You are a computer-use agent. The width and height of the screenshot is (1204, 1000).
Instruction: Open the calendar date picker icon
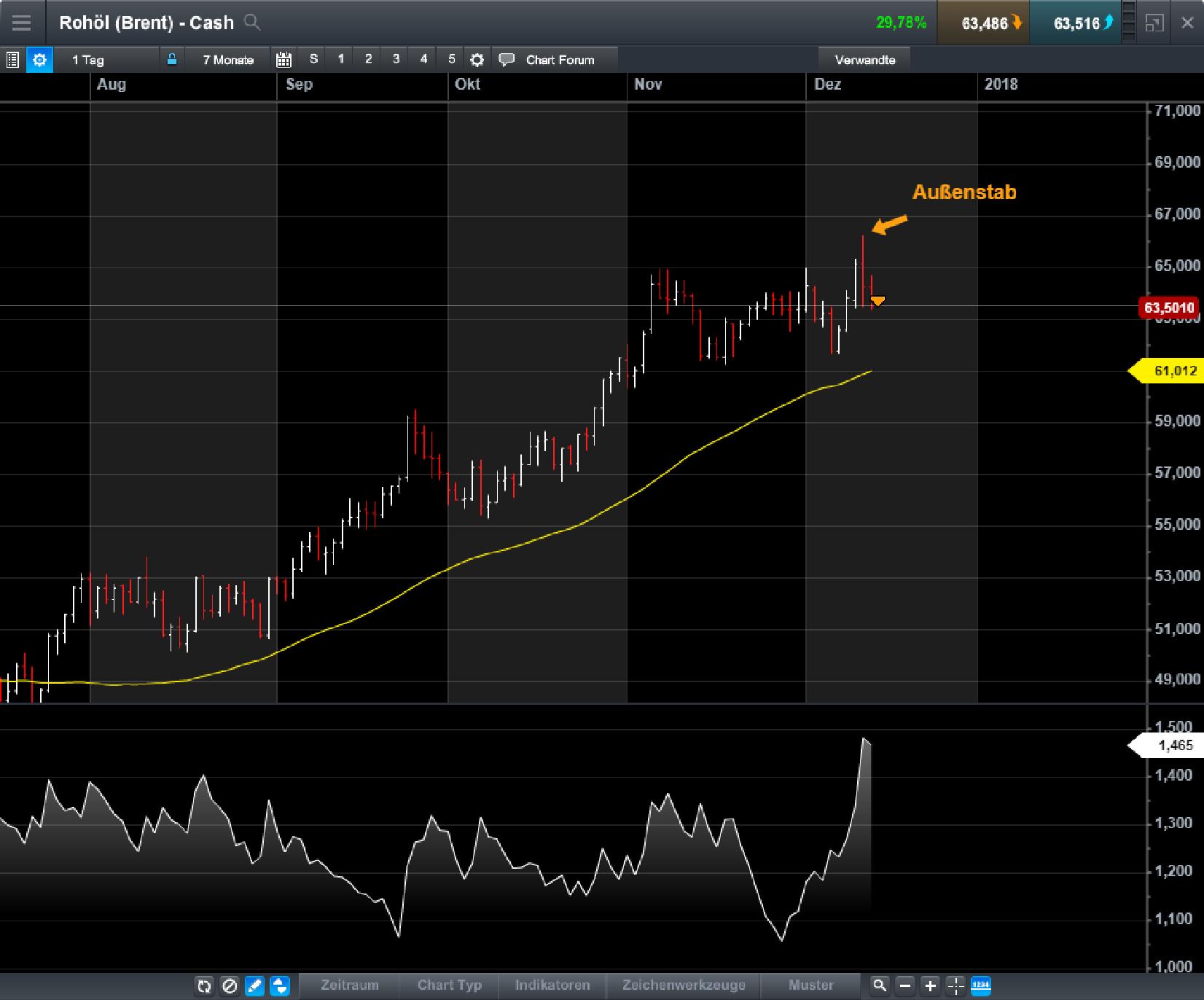[284, 60]
